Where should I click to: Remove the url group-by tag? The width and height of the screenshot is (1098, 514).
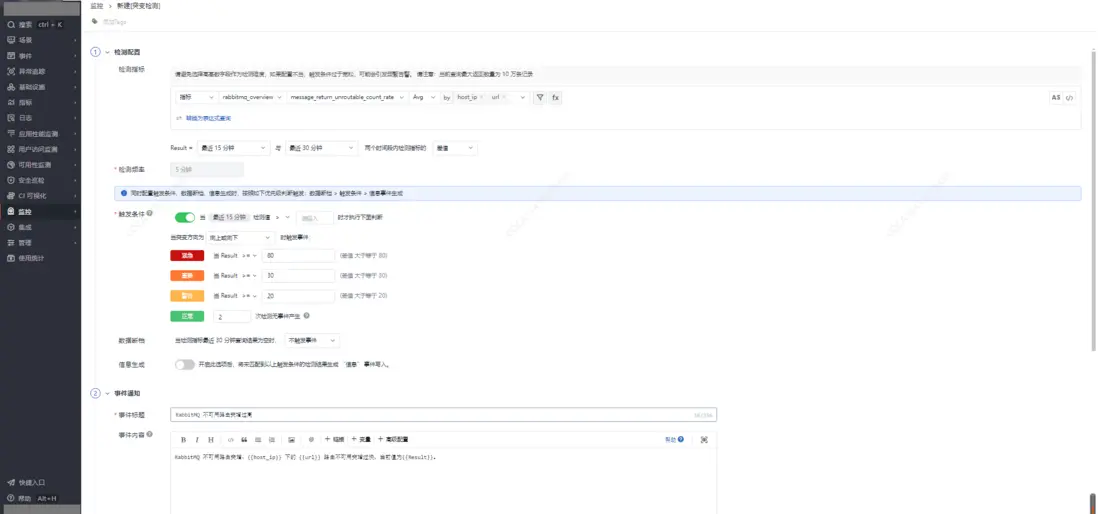click(503, 97)
